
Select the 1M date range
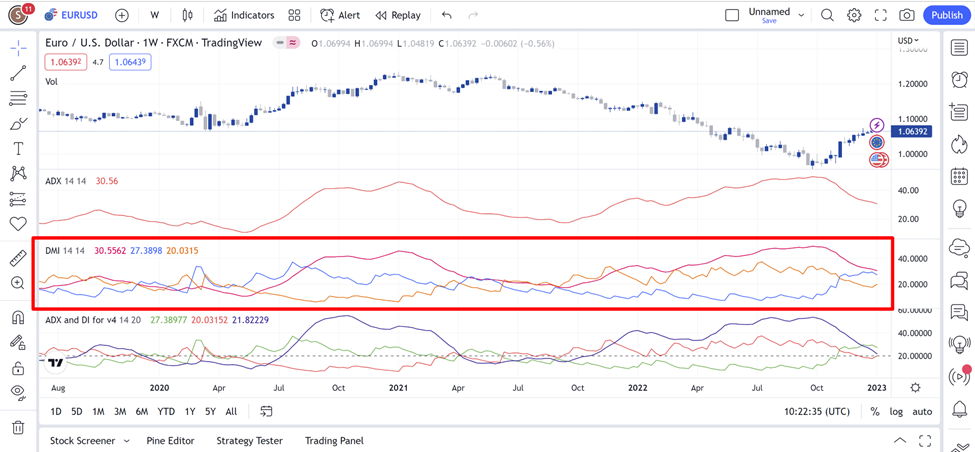(x=98, y=412)
